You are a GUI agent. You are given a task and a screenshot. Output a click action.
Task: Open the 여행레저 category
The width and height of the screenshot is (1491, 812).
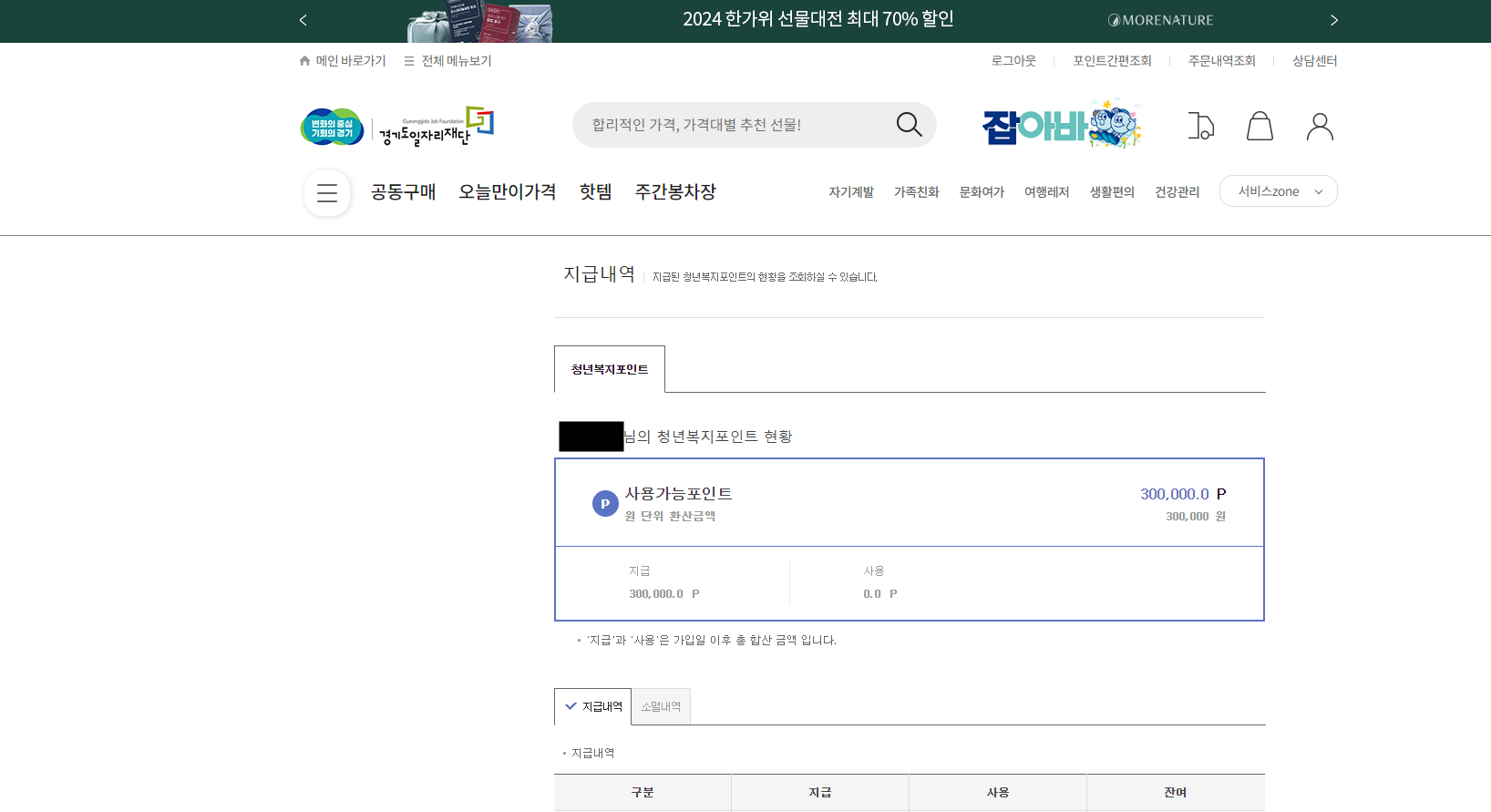pyautogui.click(x=1046, y=192)
